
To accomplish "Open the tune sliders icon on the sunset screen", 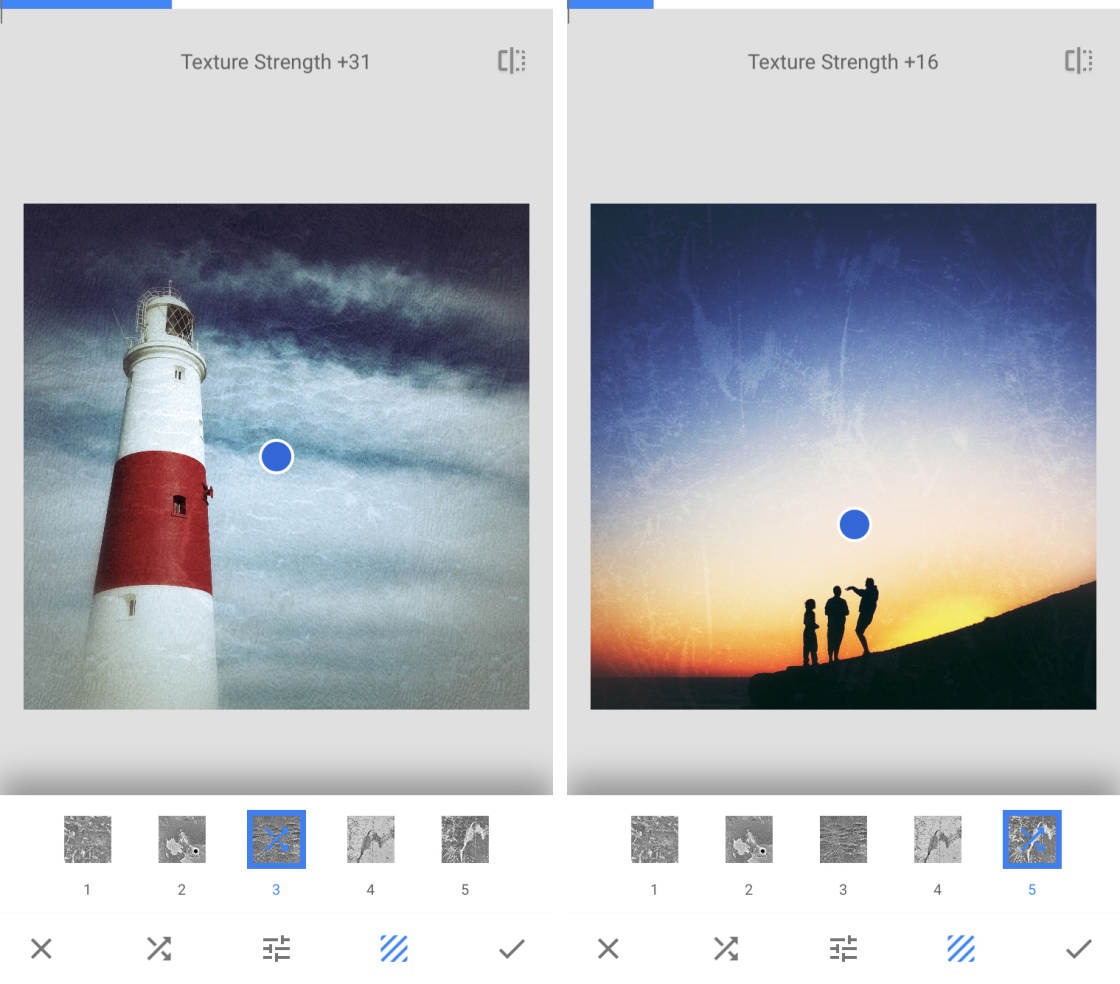I will tap(843, 948).
